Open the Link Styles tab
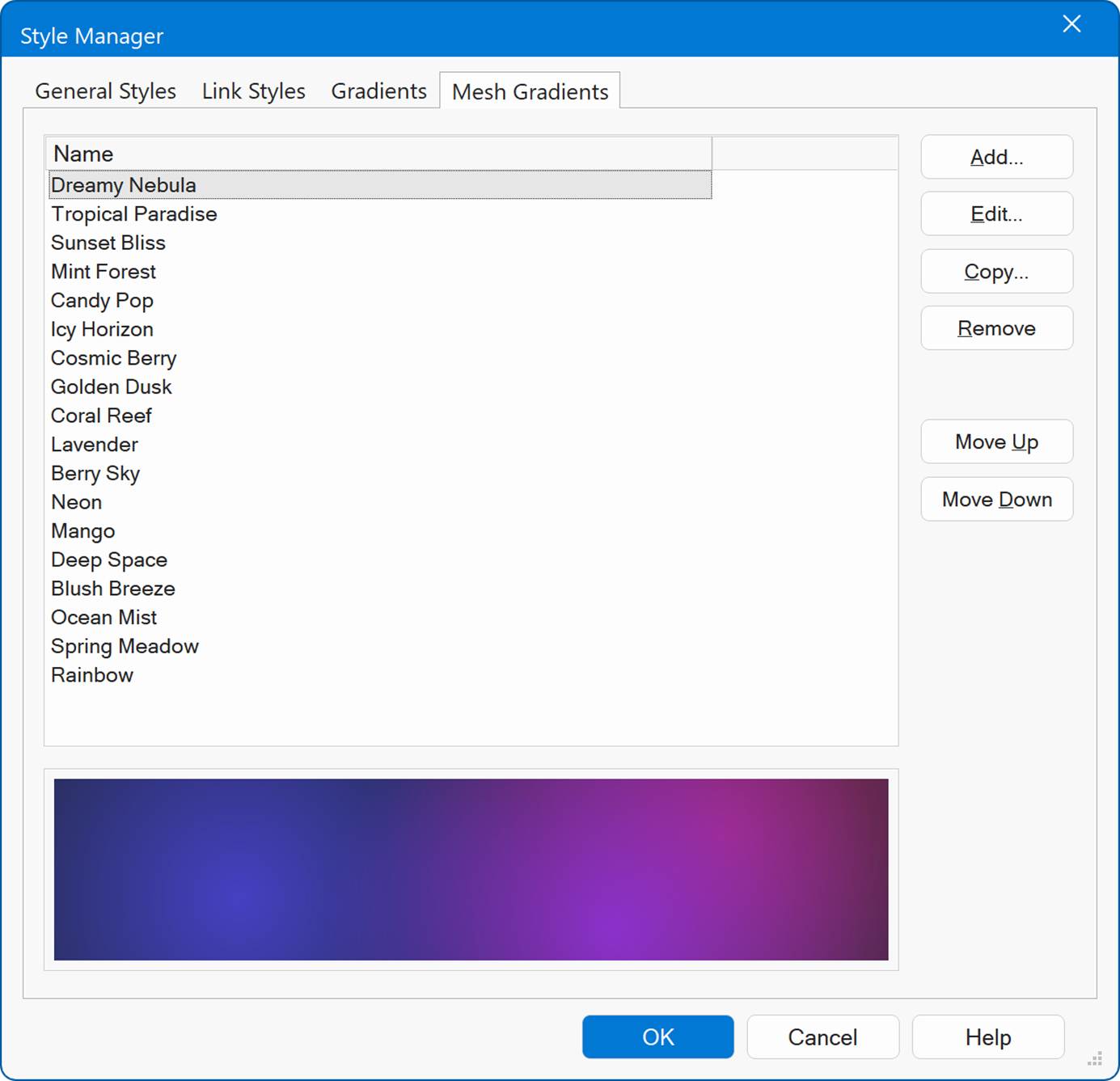Image resolution: width=1120 pixels, height=1081 pixels. [x=253, y=91]
